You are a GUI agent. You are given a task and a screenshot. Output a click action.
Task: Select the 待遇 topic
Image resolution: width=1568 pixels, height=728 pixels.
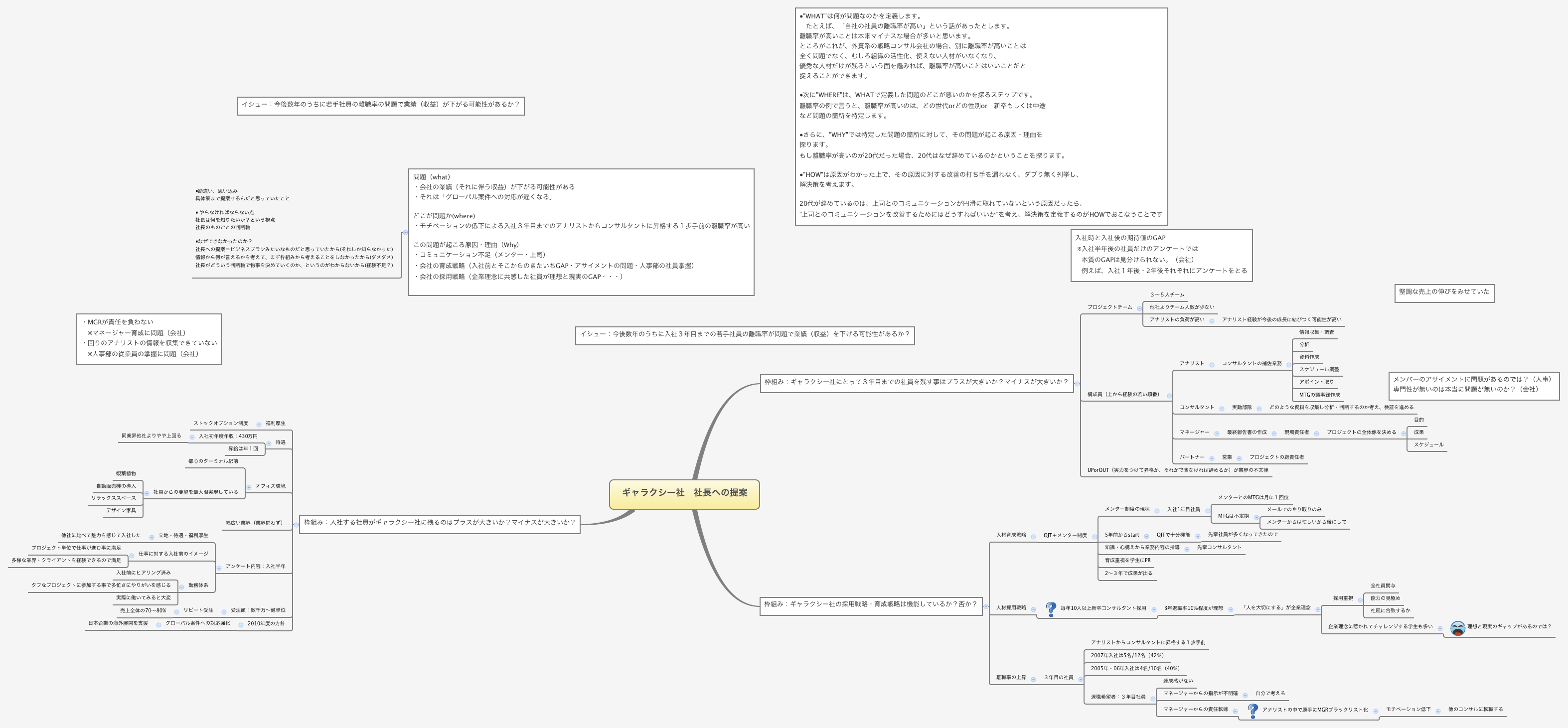281,442
